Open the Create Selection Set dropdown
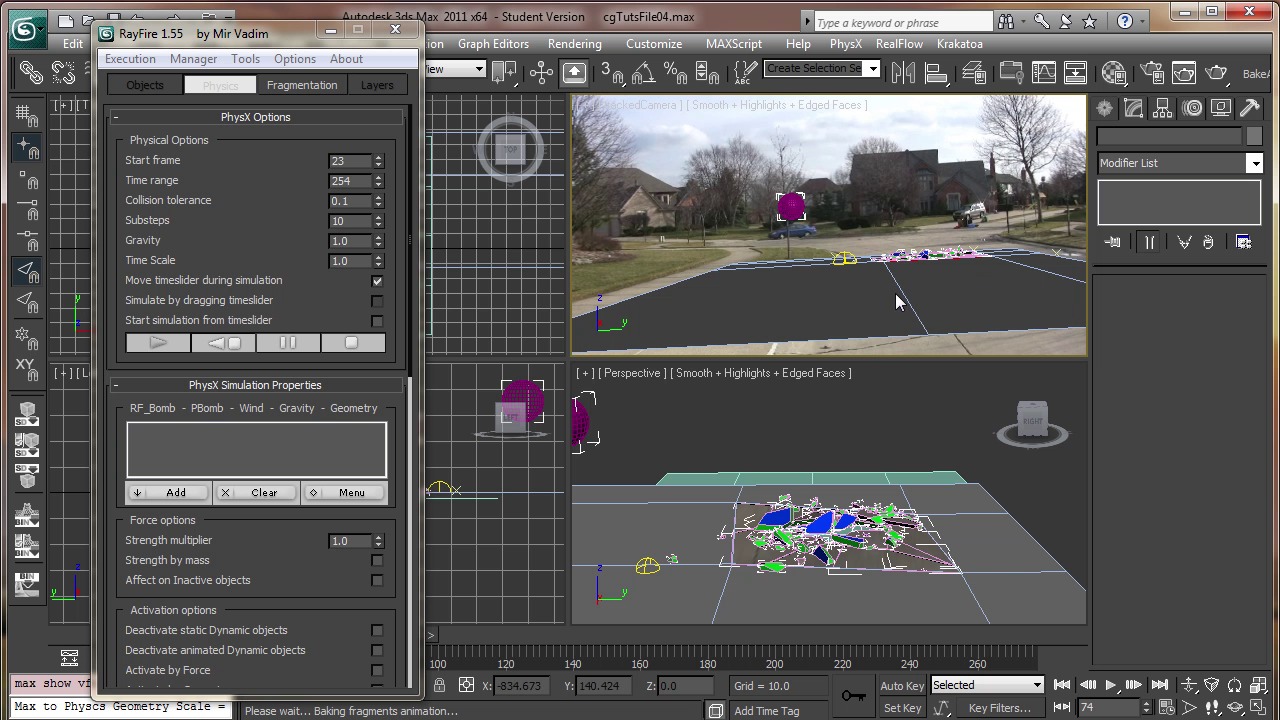 pos(872,68)
